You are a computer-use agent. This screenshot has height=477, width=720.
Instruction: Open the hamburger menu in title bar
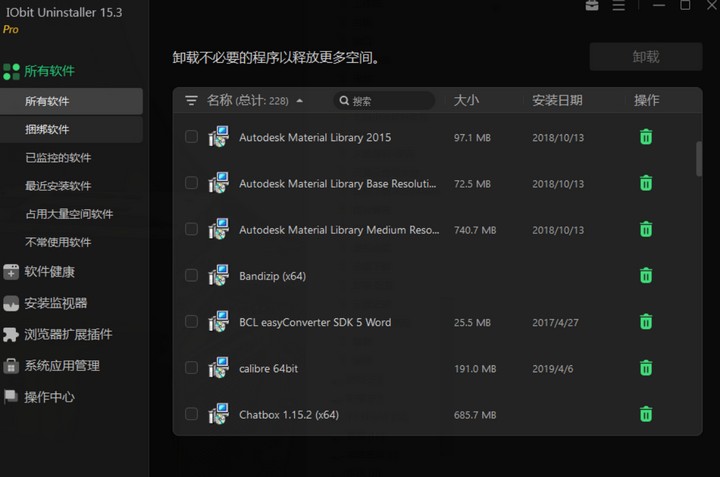pos(622,6)
